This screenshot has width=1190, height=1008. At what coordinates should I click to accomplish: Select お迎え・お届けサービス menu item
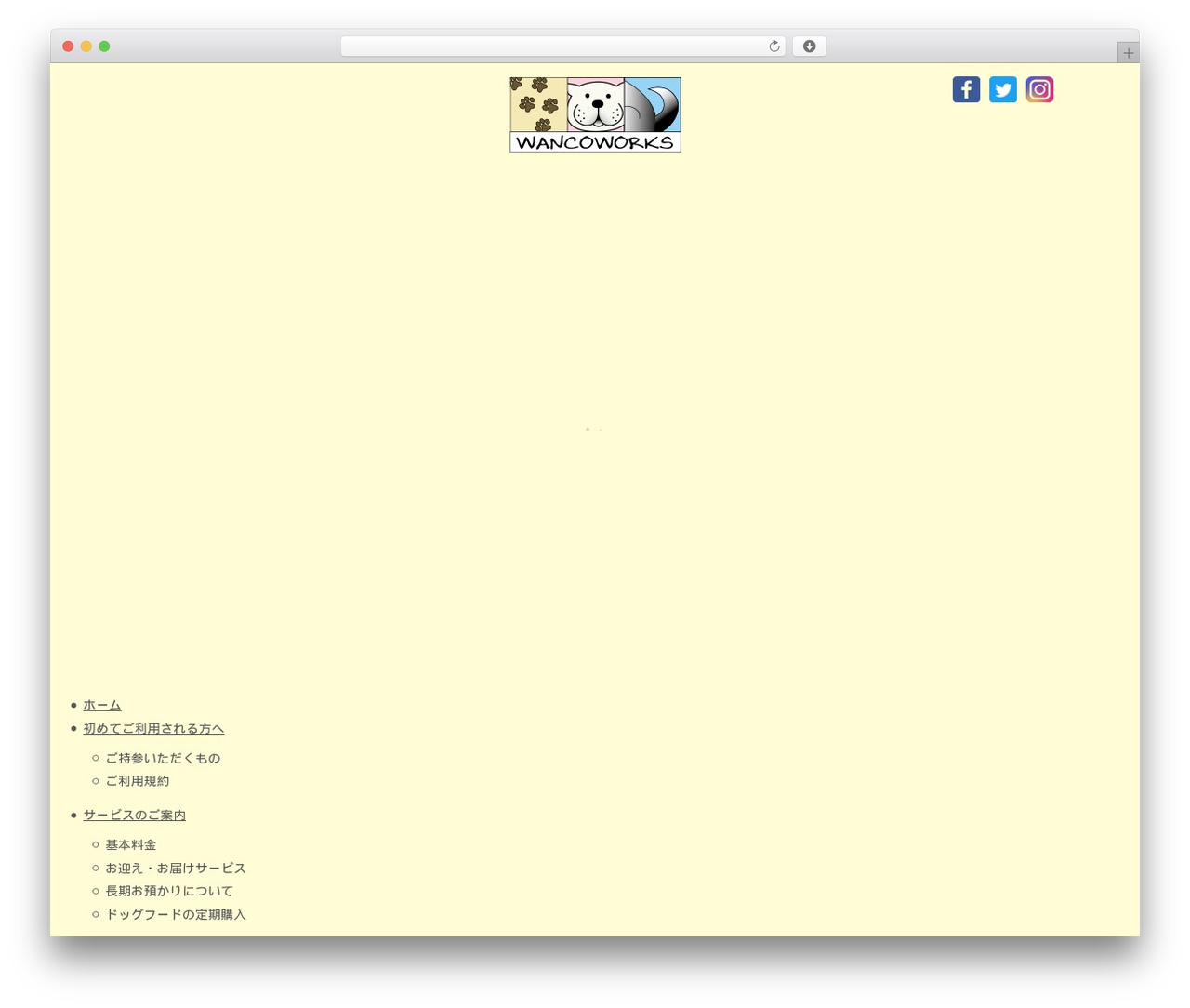coord(176,869)
